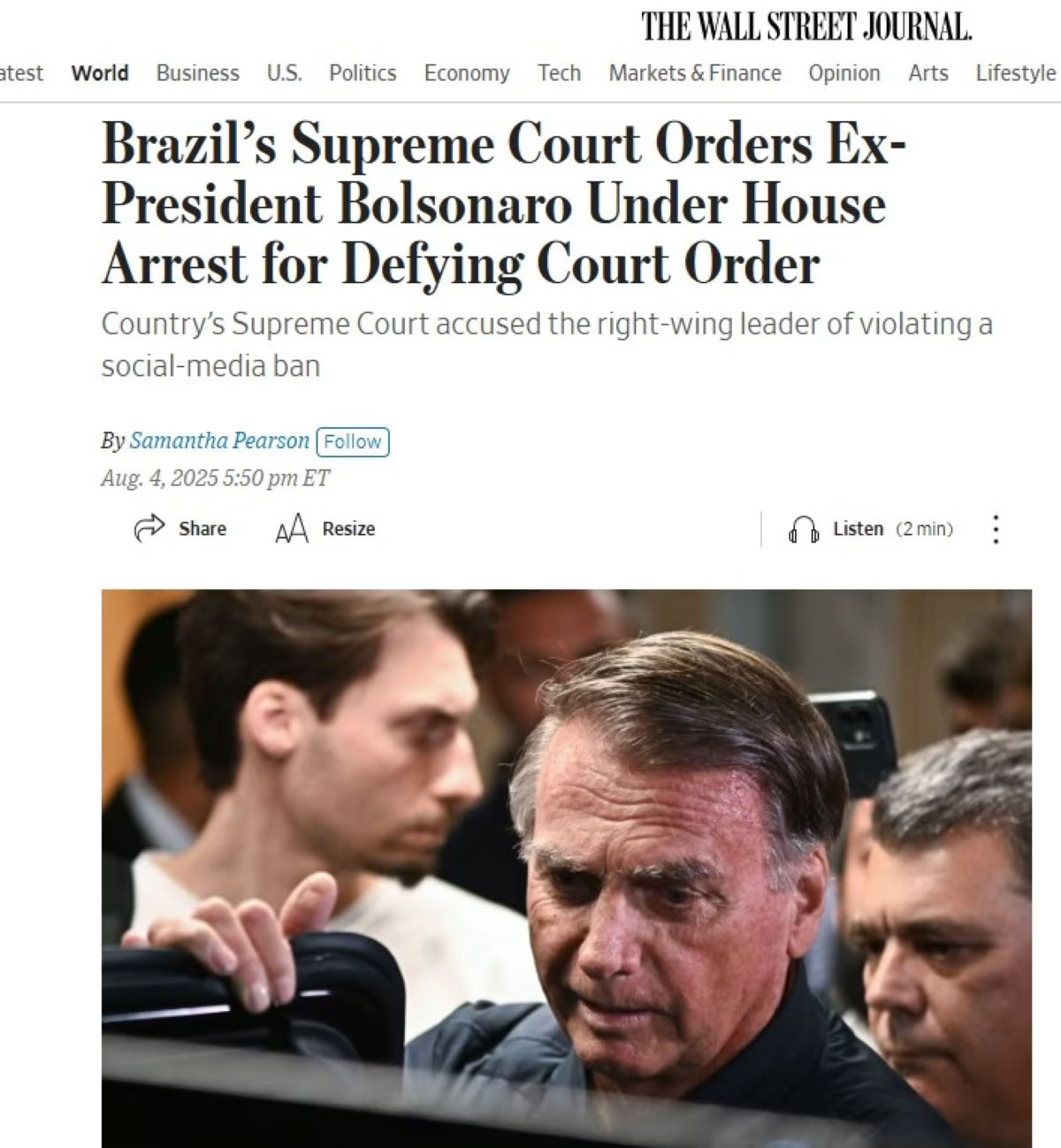Go to The Wall Street Journal logo homepage
1061x1148 pixels.
pyautogui.click(x=806, y=27)
